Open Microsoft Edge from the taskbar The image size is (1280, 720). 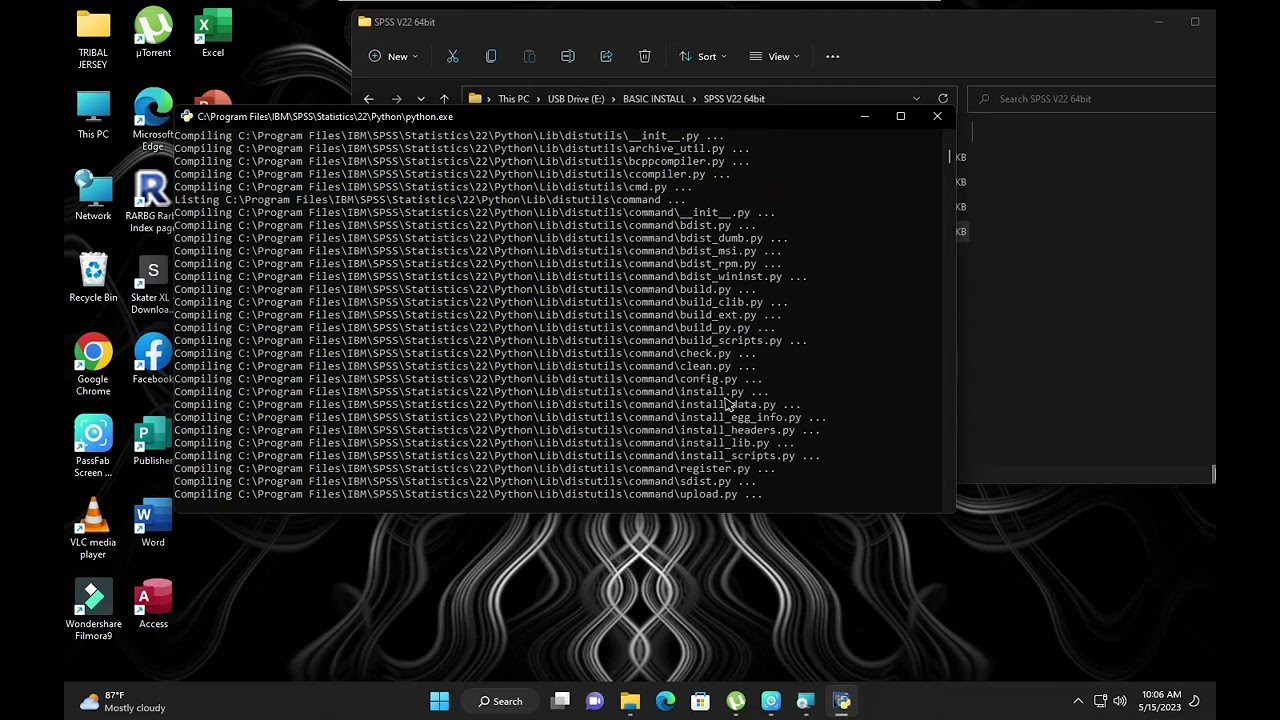tap(665, 701)
